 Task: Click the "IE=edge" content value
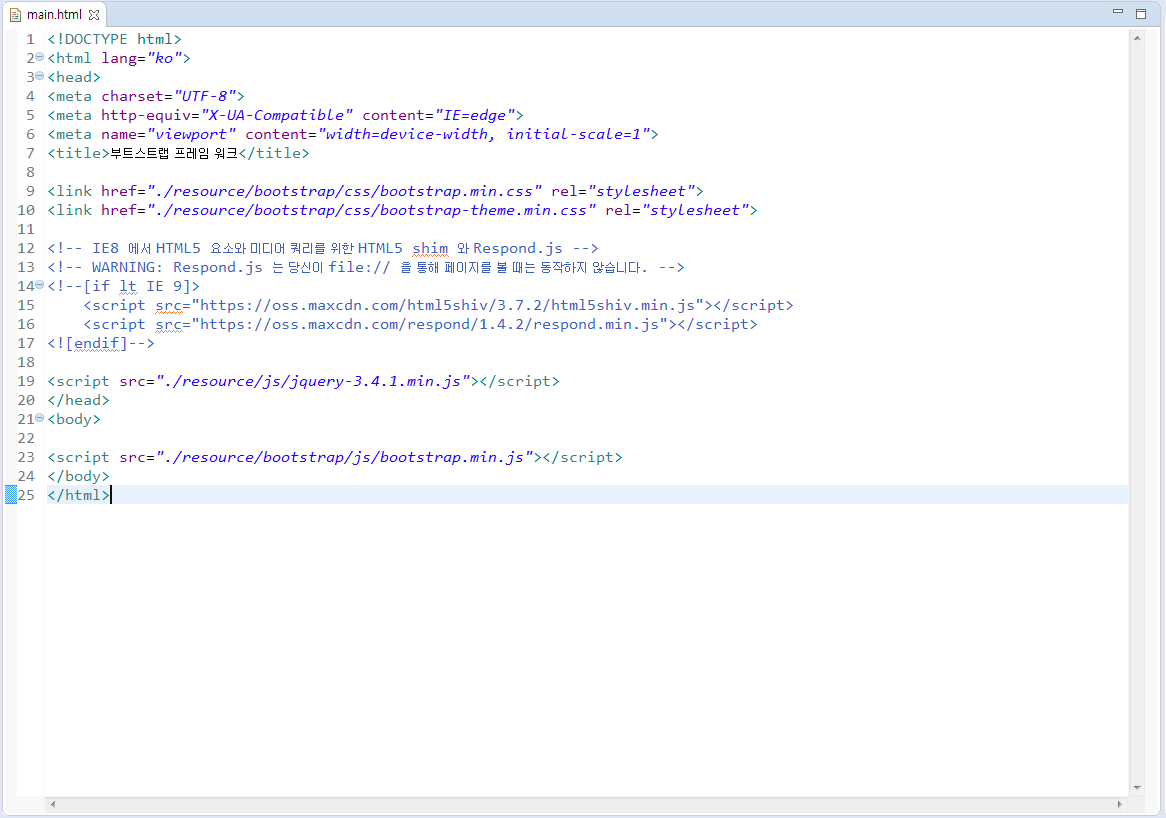point(474,115)
